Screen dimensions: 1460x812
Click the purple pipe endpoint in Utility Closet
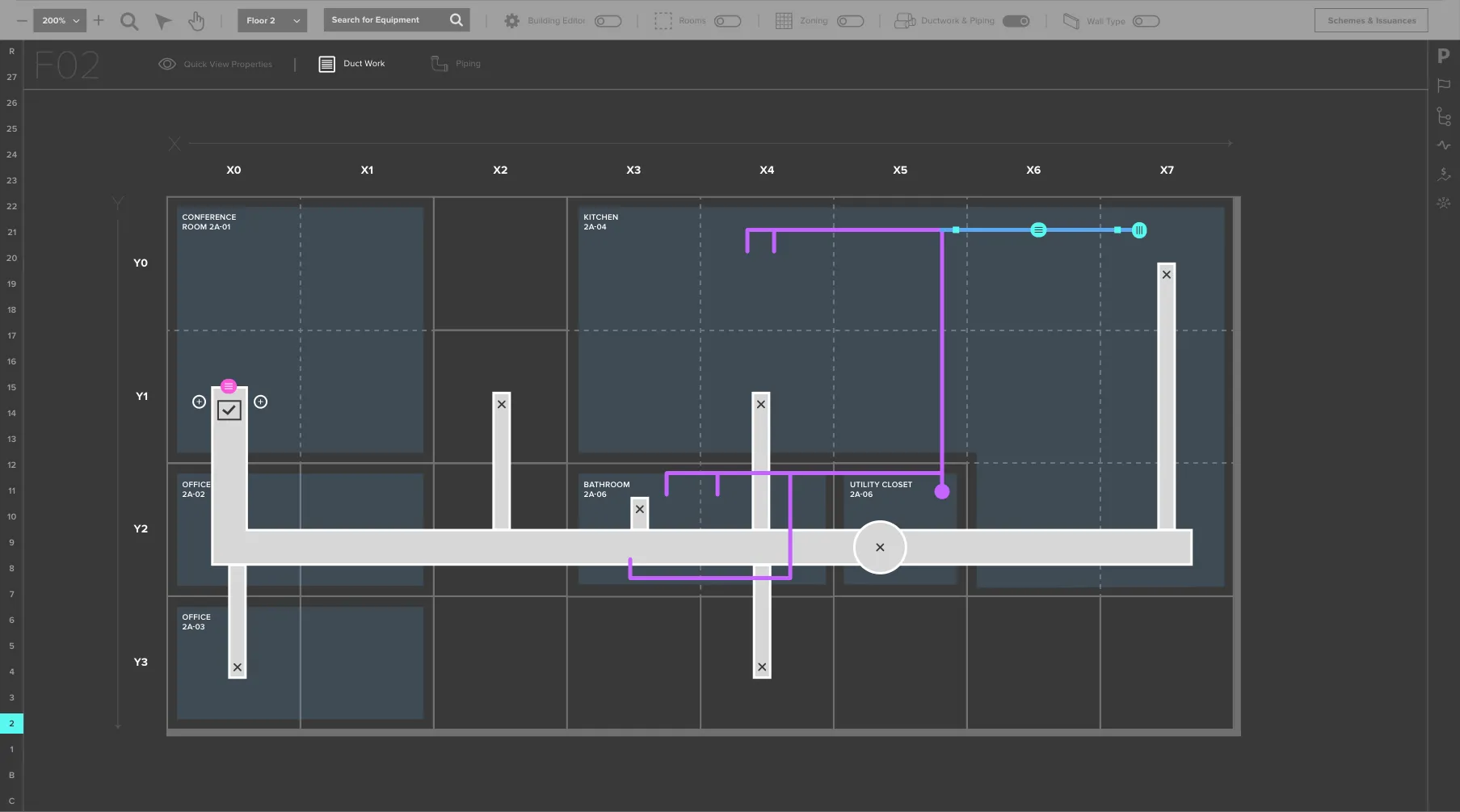[942, 491]
